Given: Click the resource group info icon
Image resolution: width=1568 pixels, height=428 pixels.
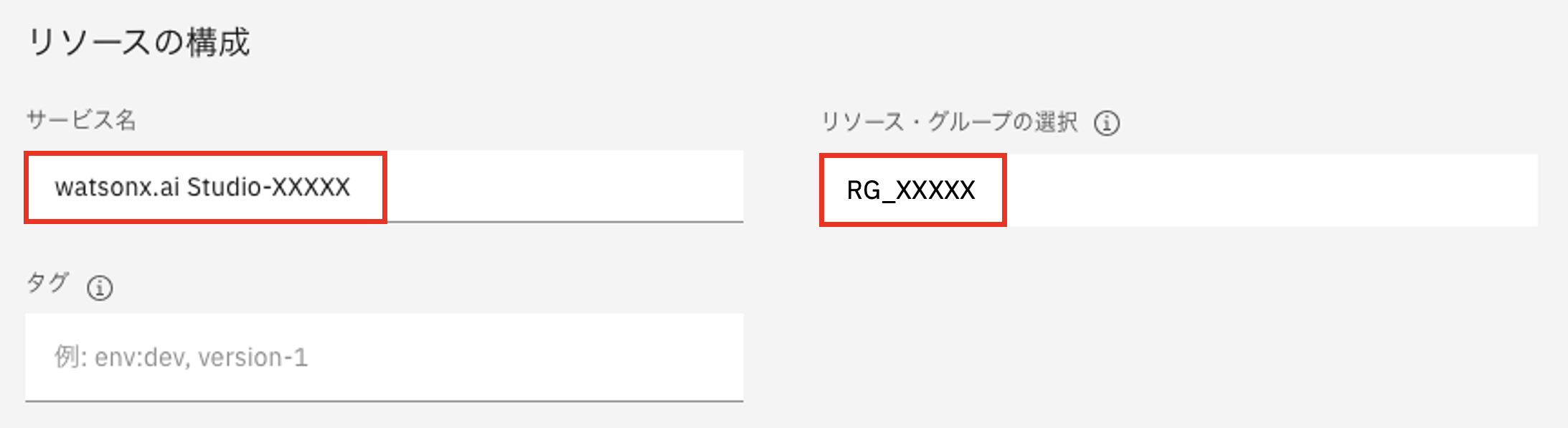Looking at the screenshot, I should [1106, 123].
